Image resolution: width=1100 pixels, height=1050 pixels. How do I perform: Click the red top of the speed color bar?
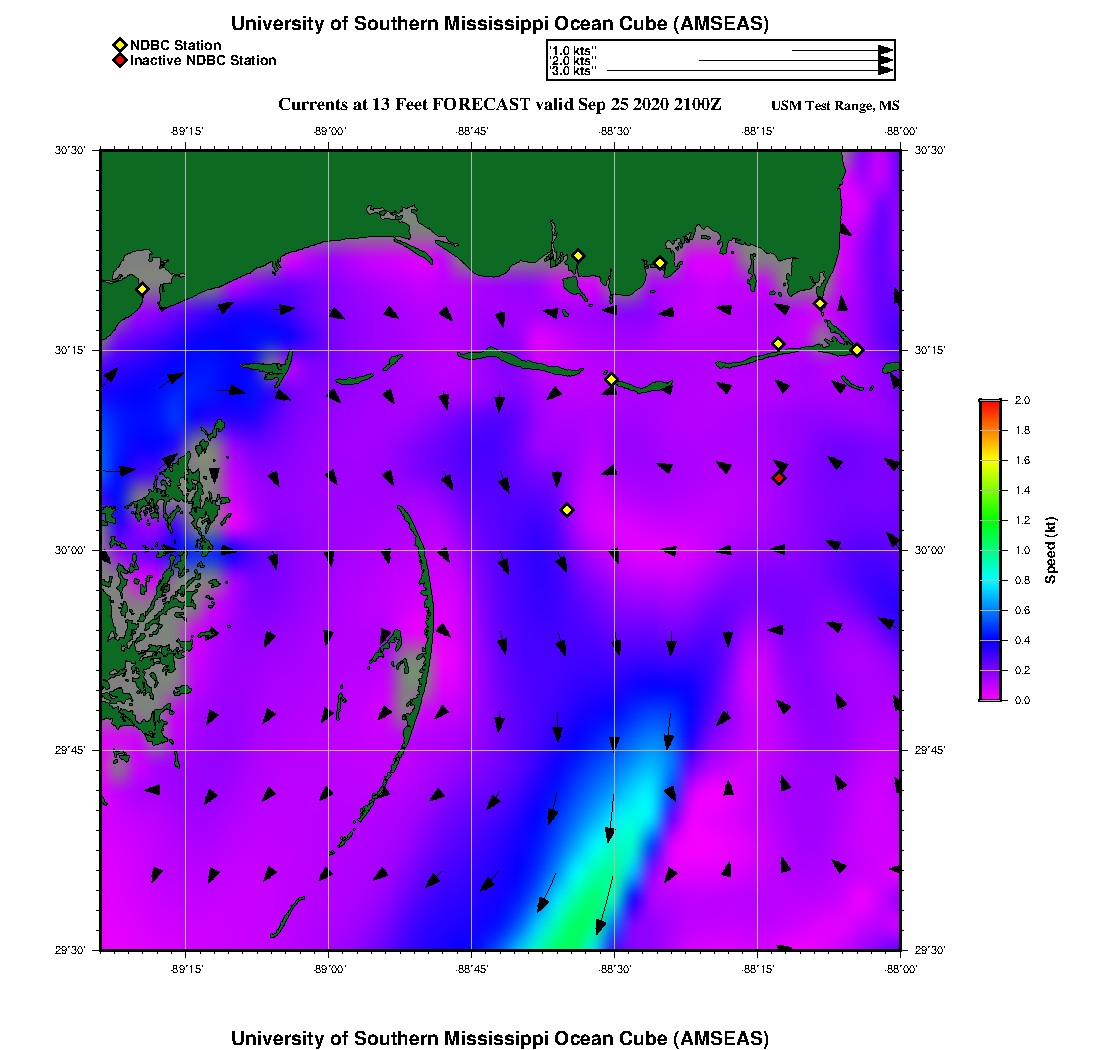pos(990,404)
